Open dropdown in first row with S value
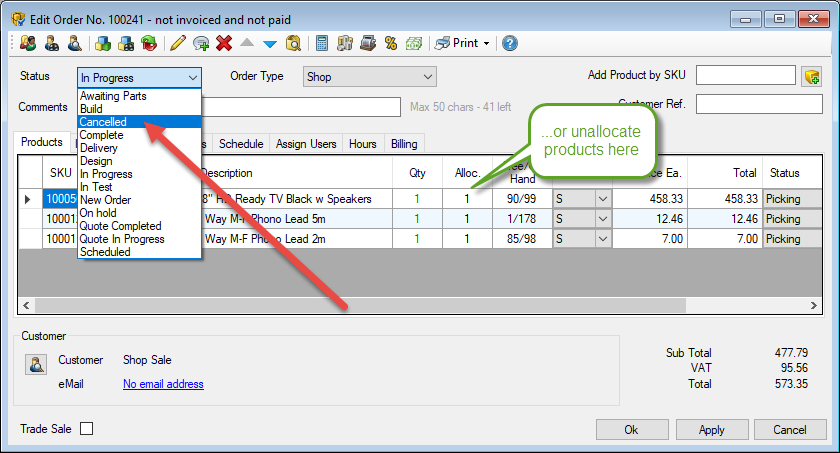 tap(602, 199)
